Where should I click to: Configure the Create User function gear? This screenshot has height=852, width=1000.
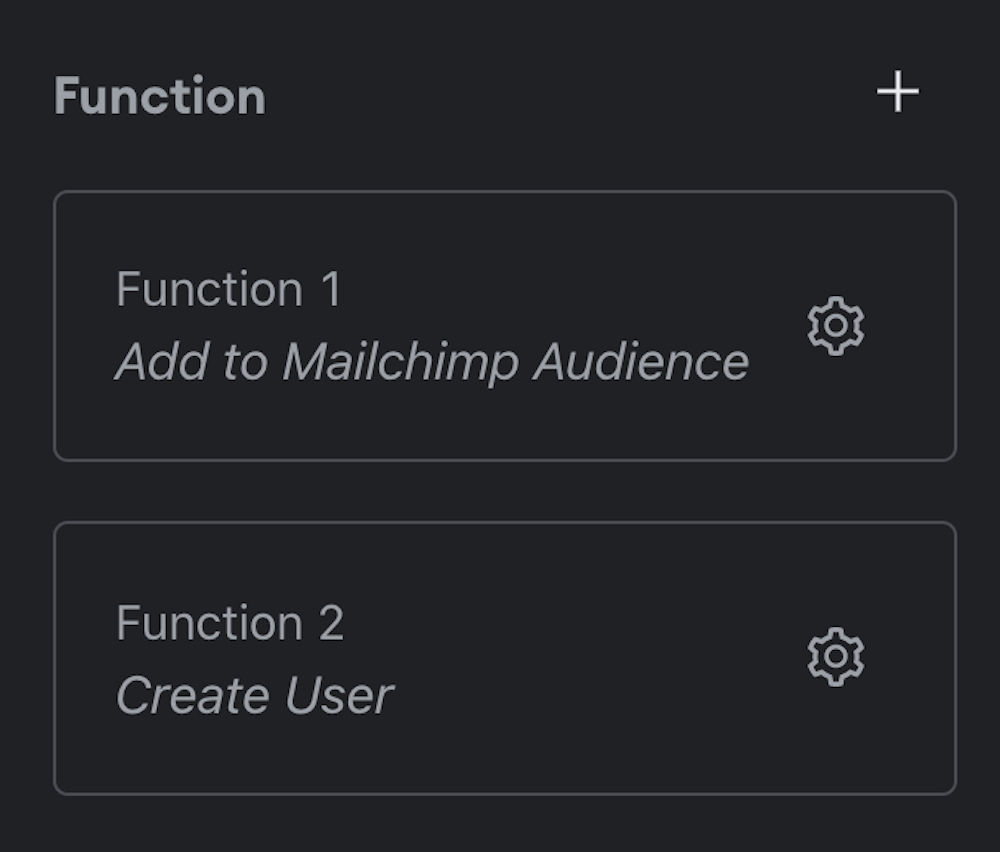pyautogui.click(x=836, y=656)
